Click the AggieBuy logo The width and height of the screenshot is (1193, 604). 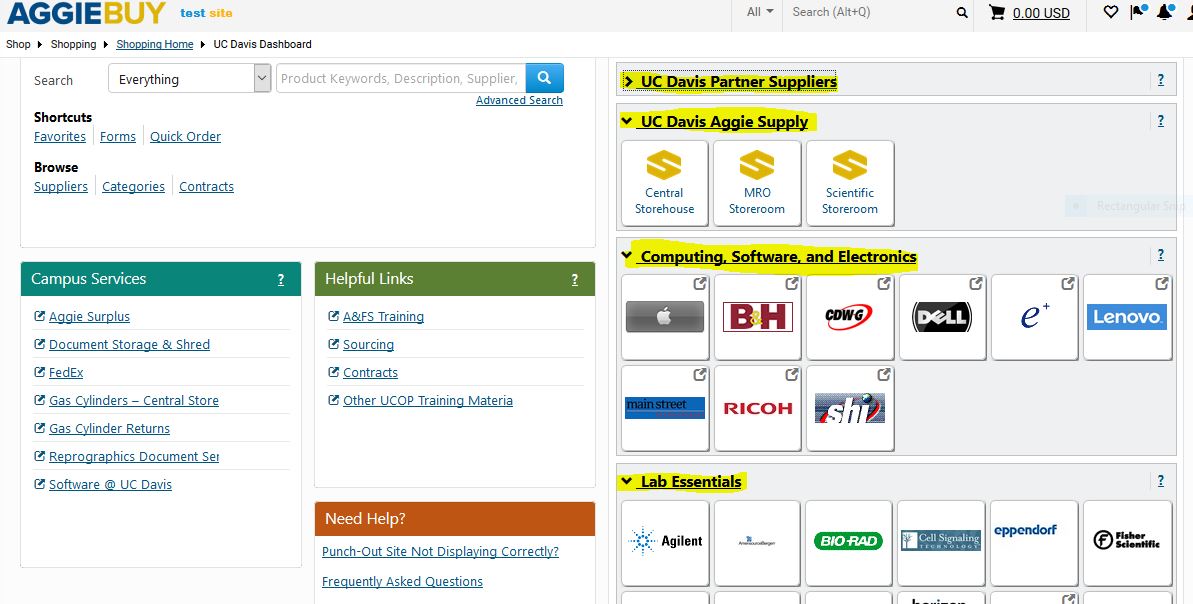click(x=85, y=12)
